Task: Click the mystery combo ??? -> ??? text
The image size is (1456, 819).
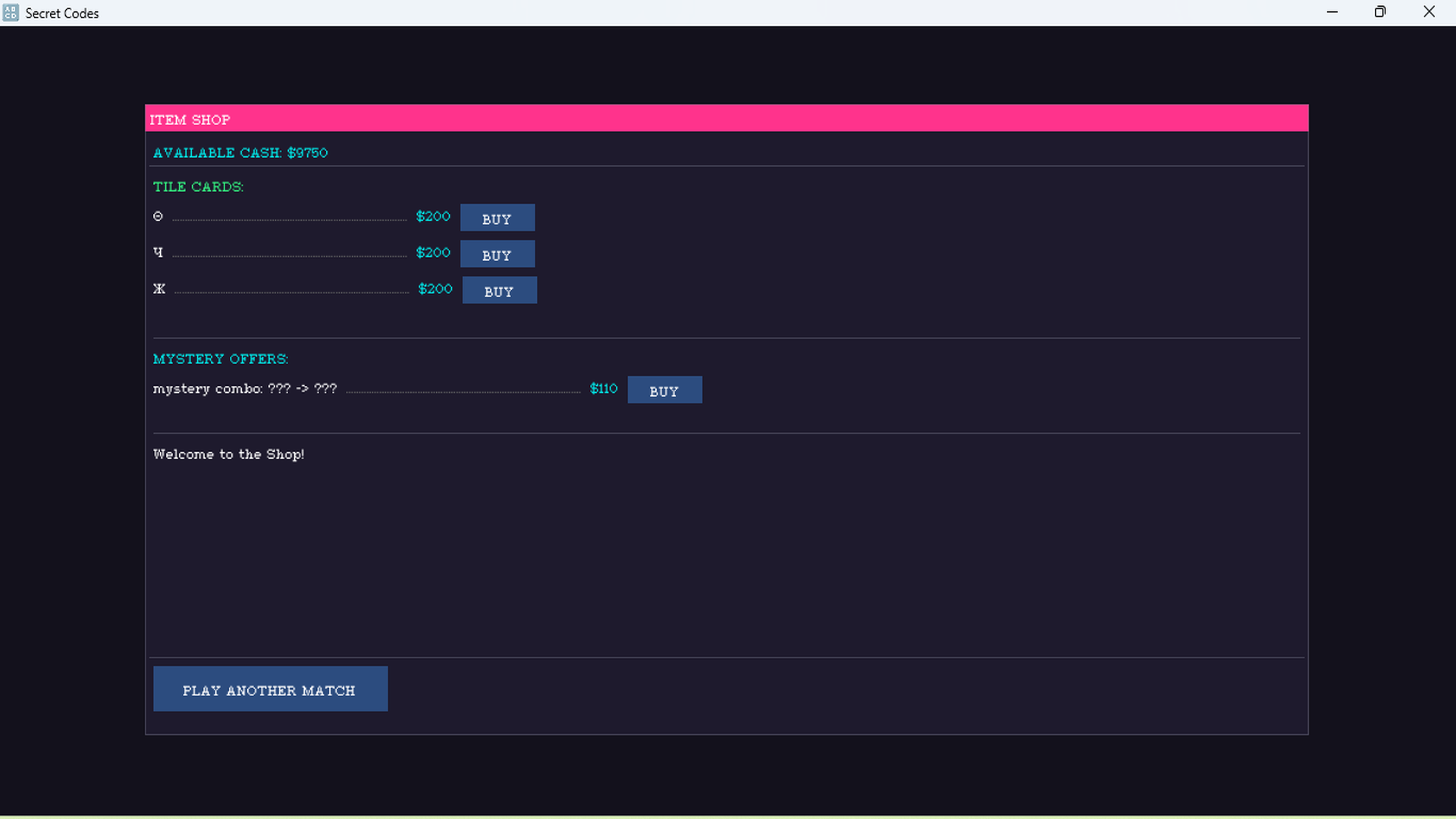Action: [245, 389]
